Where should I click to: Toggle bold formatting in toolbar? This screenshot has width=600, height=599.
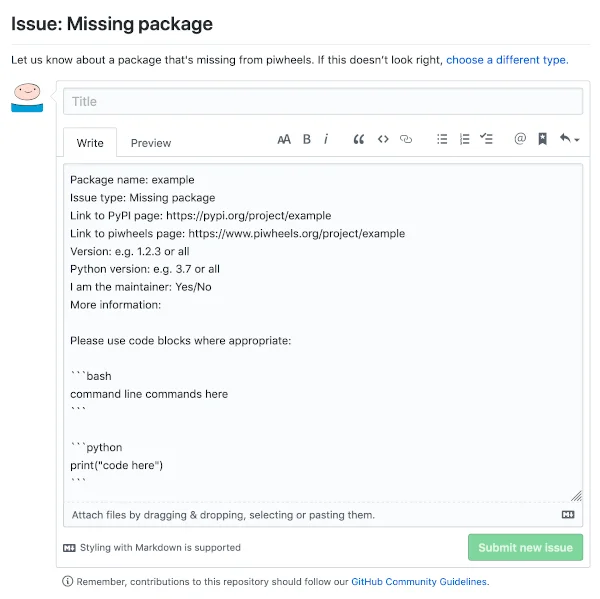307,139
